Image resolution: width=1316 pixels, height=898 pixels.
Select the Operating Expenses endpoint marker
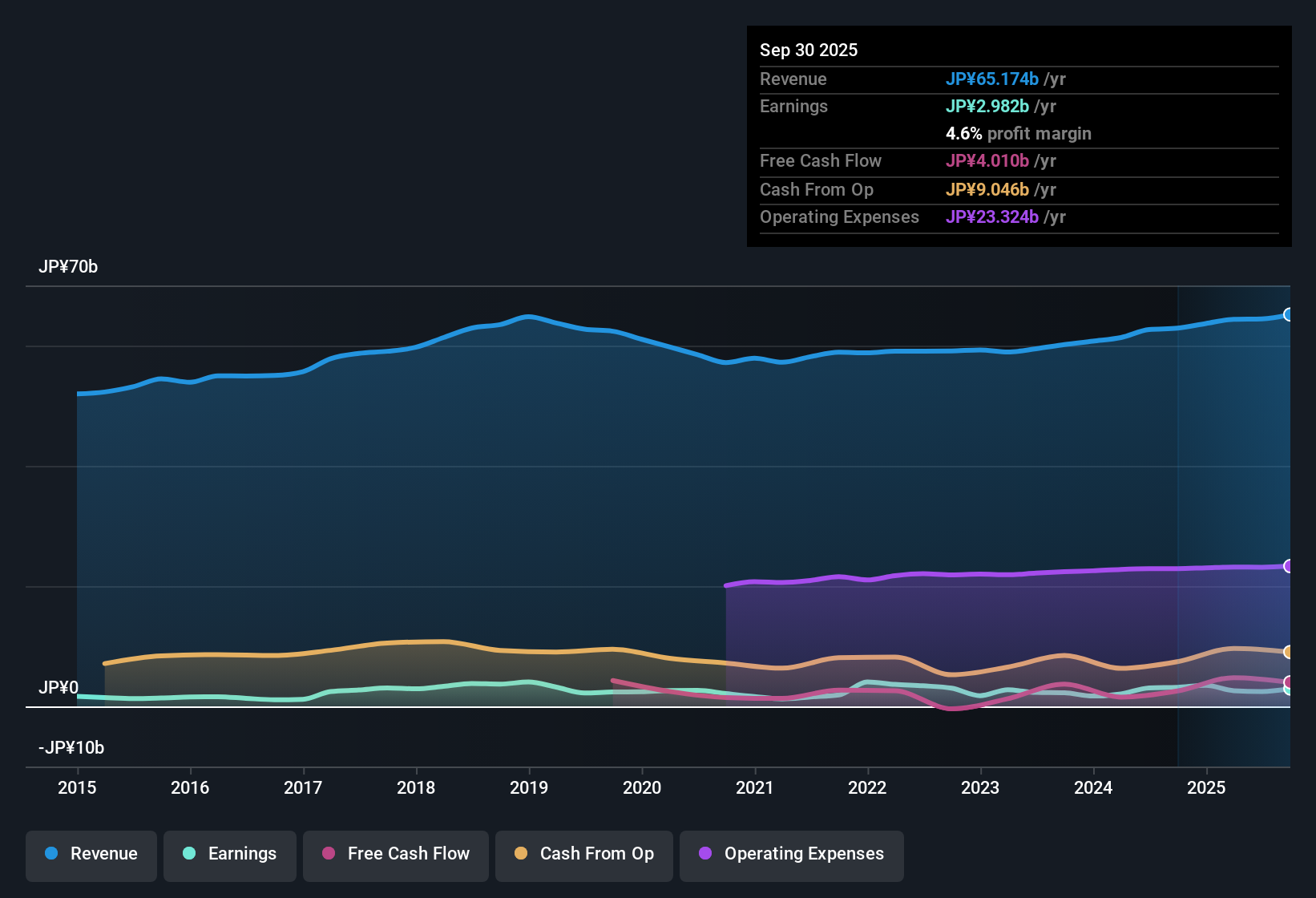click(1288, 566)
